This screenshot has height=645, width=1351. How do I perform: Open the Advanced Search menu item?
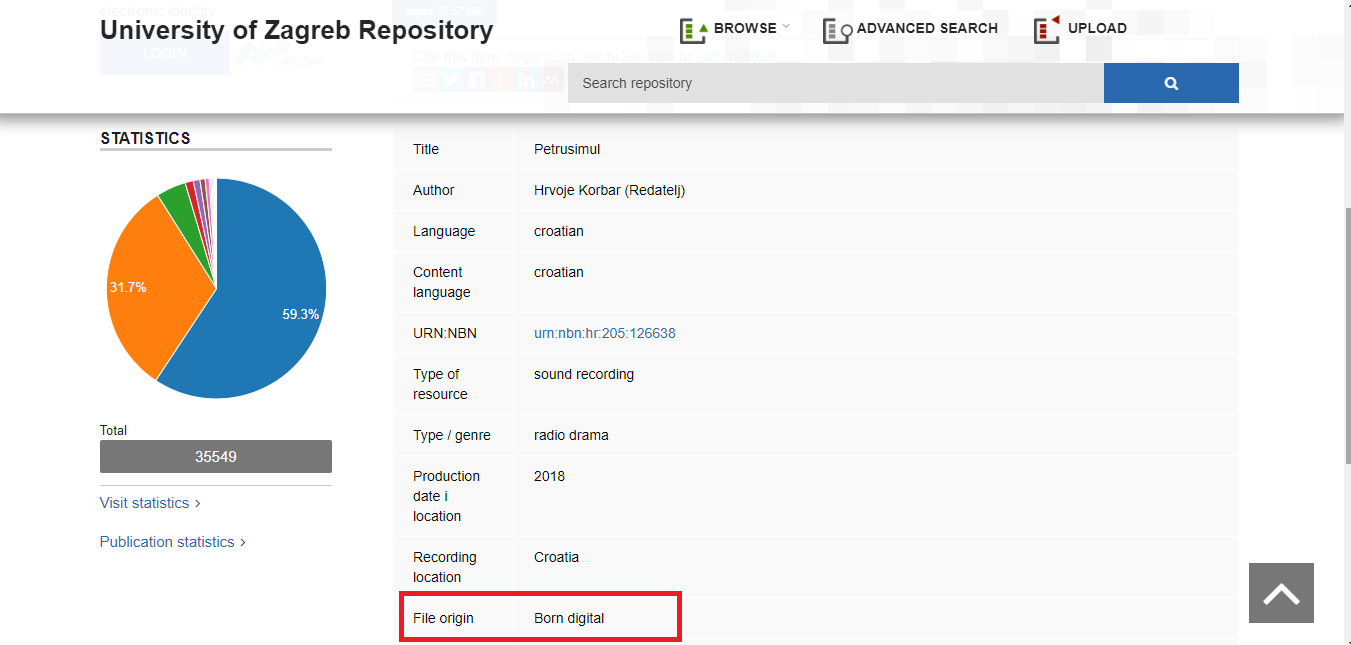tap(926, 28)
